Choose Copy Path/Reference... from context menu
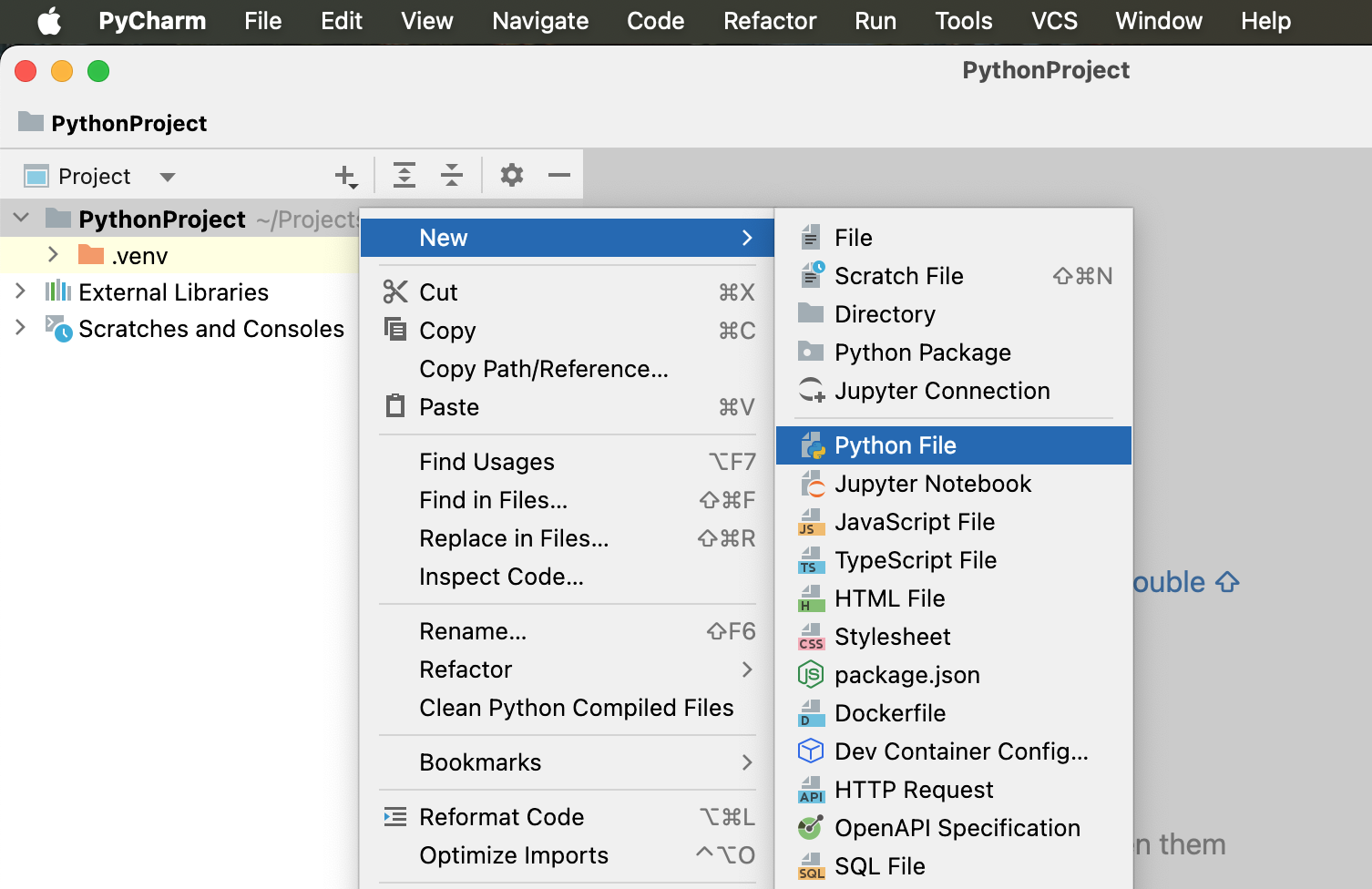 (567, 369)
